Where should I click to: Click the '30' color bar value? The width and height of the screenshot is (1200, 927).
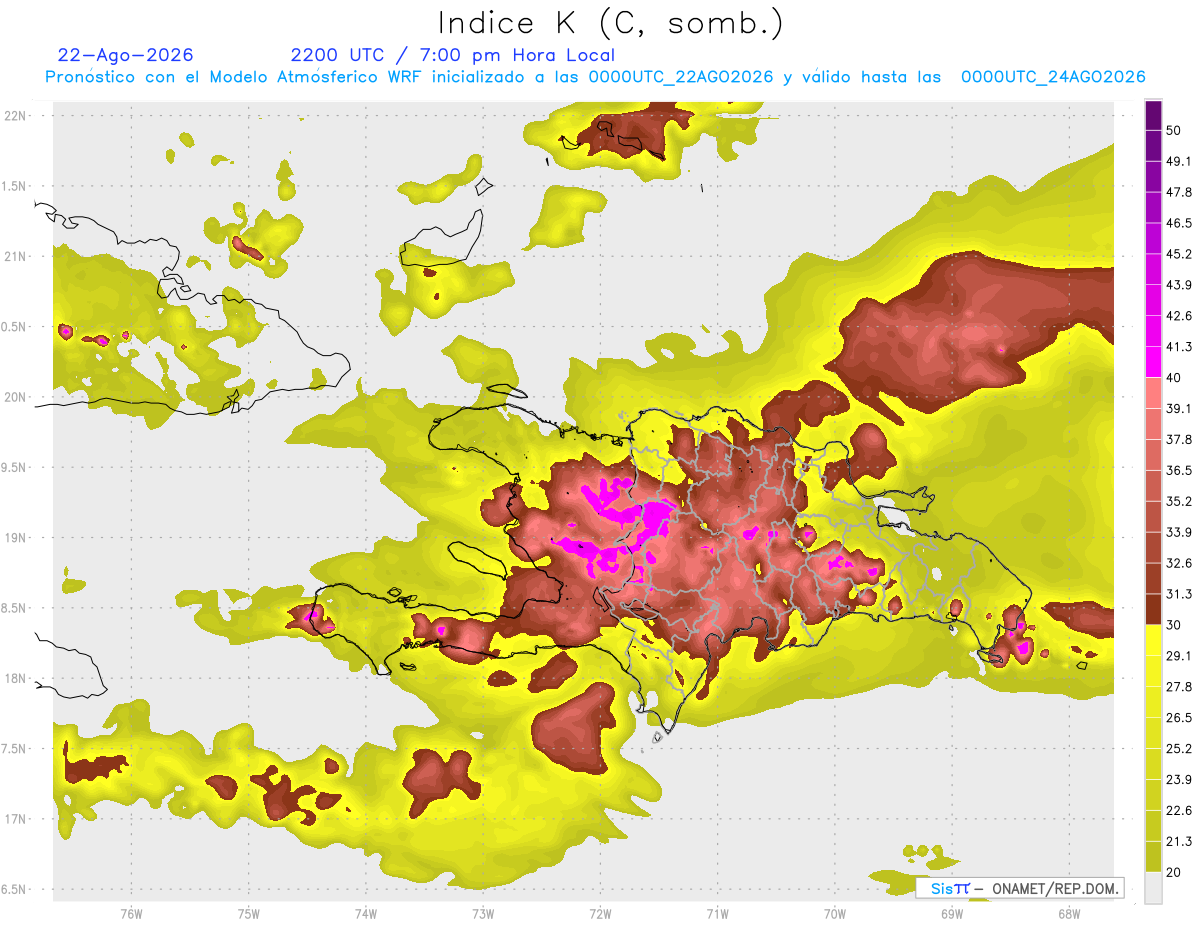1174,625
